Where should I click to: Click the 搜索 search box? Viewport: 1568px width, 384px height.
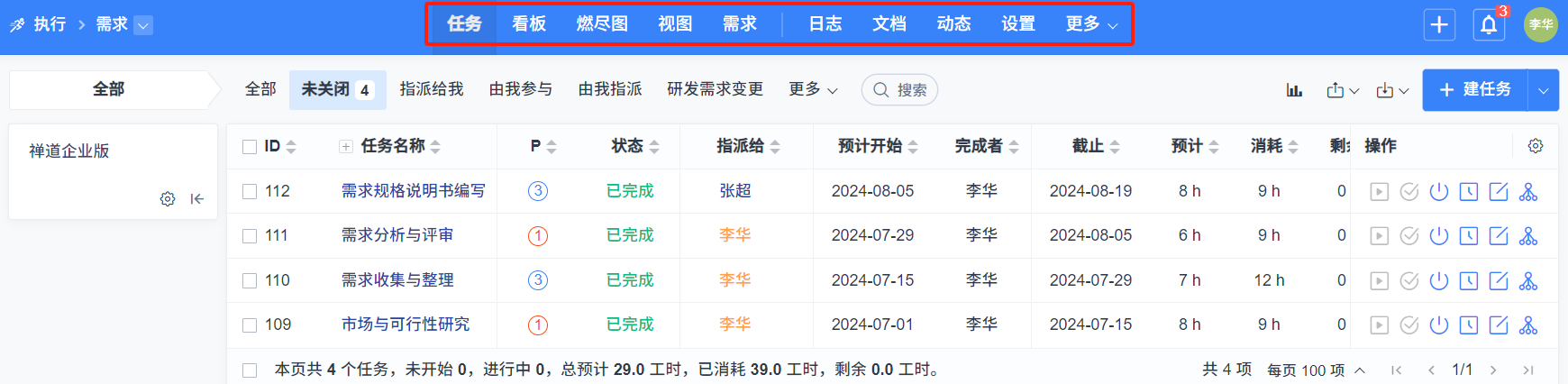[x=899, y=90]
